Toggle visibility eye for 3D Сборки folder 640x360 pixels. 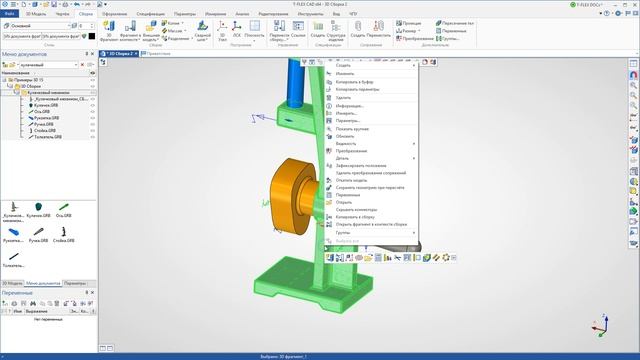coord(93,86)
